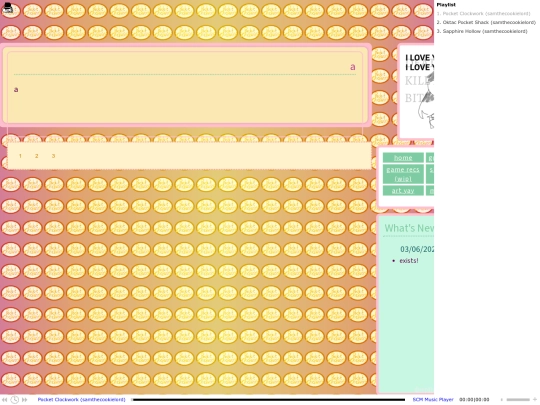
Task: Go to page 1 in pagination
Action: click(20, 156)
